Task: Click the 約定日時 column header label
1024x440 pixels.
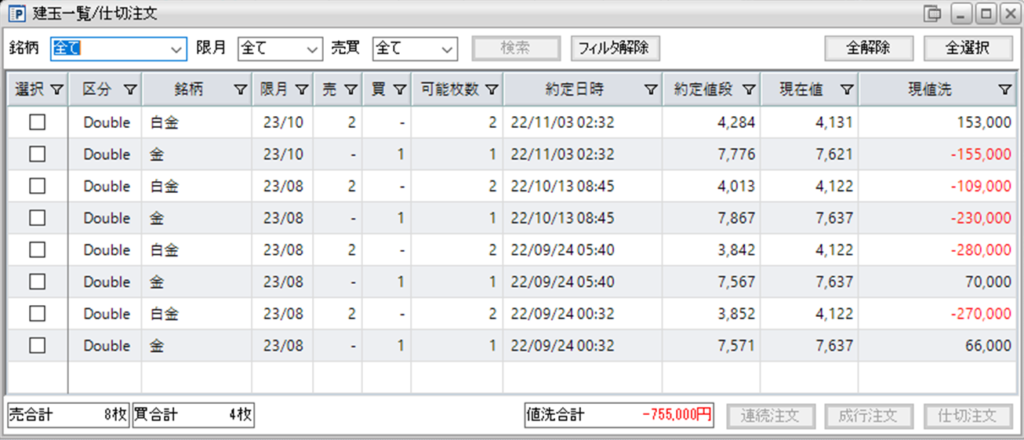Action: (x=575, y=91)
